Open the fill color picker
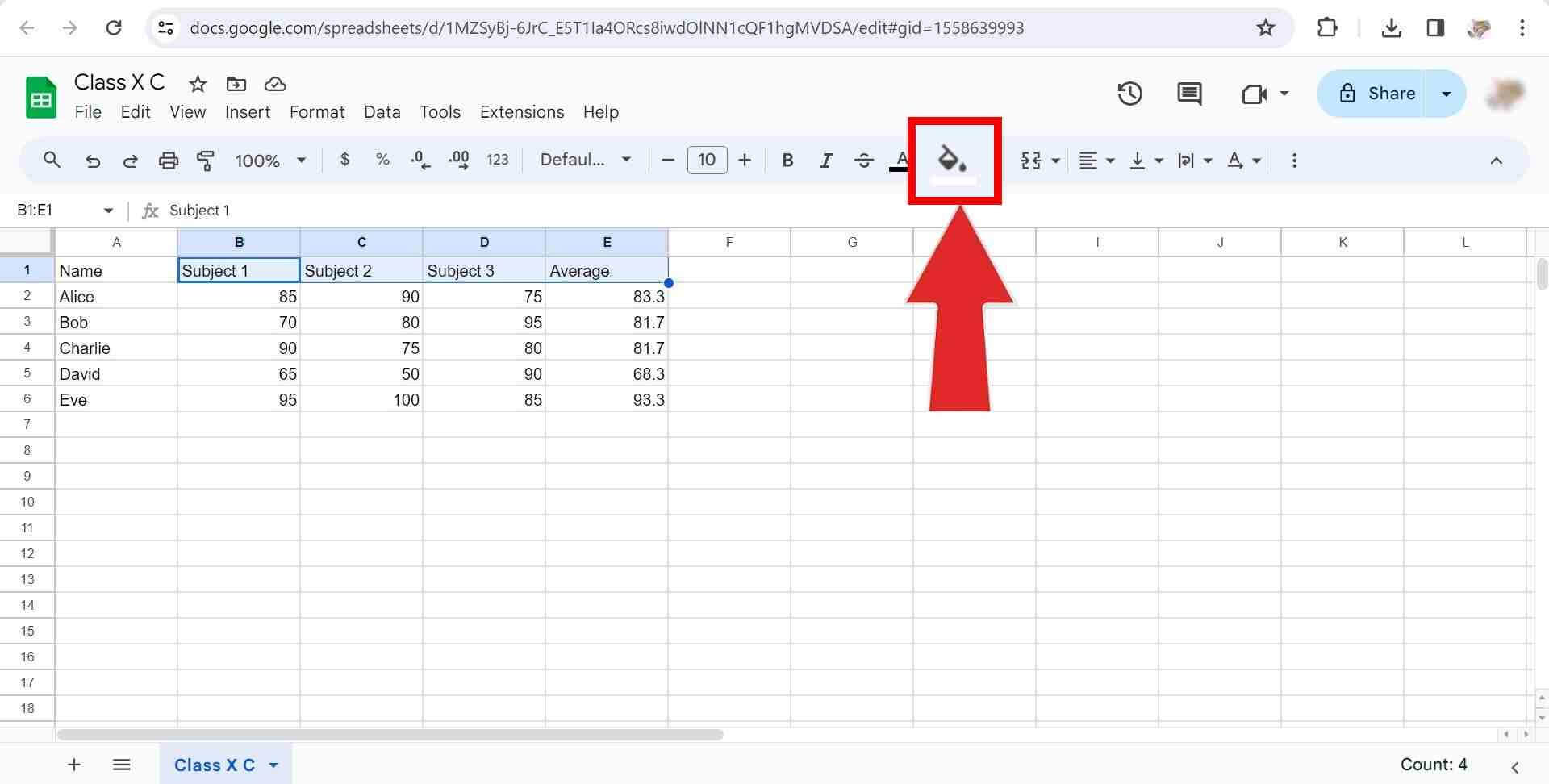1549x784 pixels. coord(954,159)
